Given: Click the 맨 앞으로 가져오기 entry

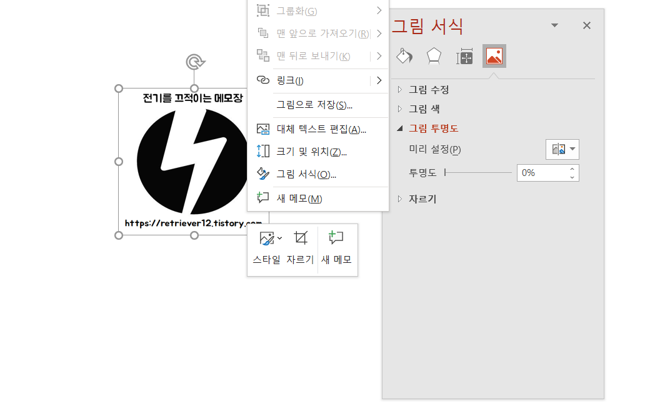Looking at the screenshot, I should [318, 33].
